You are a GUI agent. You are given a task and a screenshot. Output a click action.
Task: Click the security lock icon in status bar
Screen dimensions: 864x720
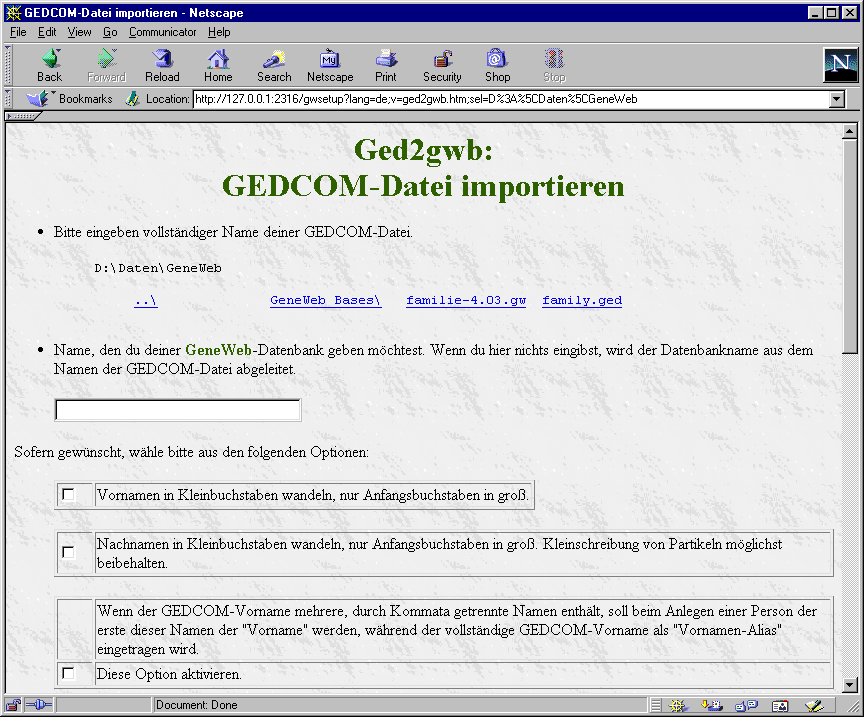coord(13,705)
